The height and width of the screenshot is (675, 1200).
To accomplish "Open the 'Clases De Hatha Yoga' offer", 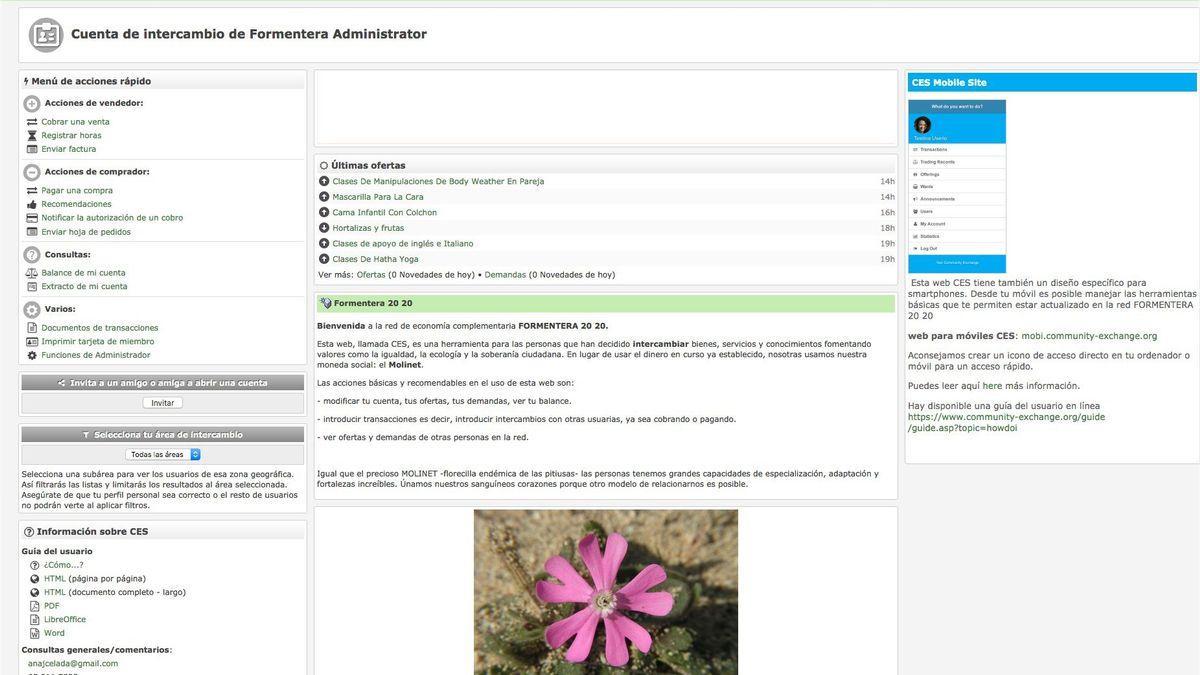I will (375, 259).
